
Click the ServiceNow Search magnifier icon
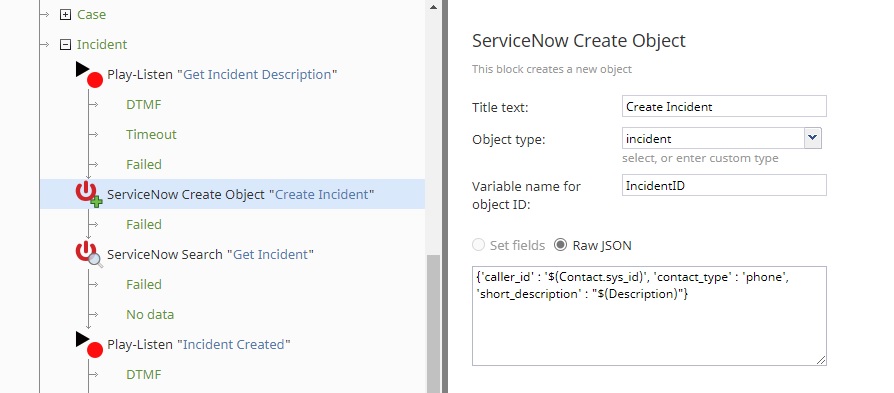pyautogui.click(x=89, y=255)
